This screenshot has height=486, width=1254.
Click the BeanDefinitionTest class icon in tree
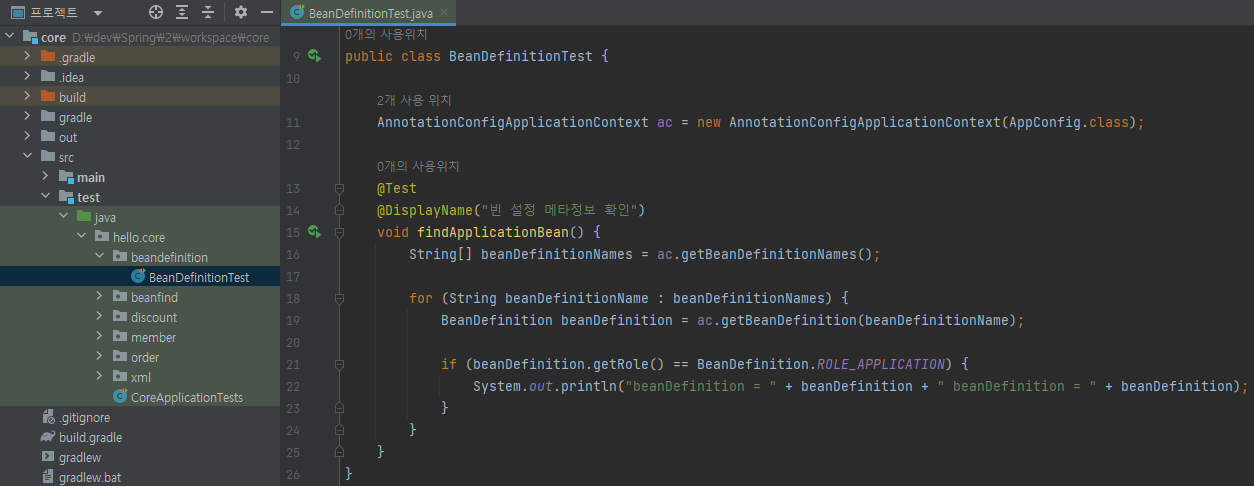pos(138,277)
